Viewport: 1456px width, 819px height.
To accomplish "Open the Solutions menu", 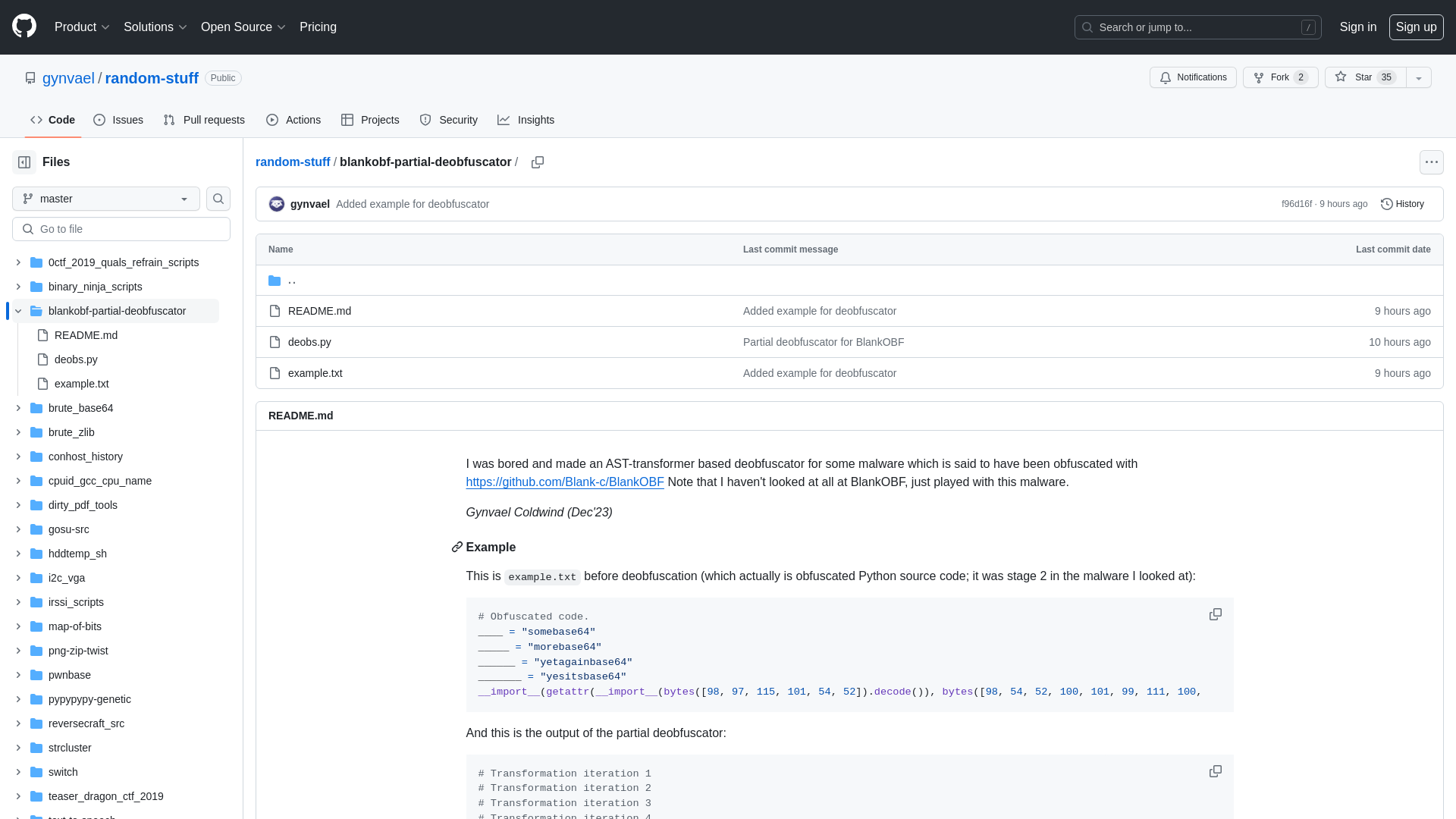I will (x=155, y=27).
